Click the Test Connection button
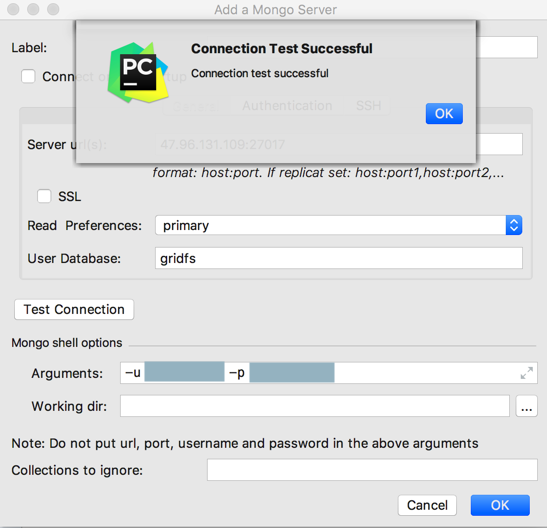 point(74,309)
